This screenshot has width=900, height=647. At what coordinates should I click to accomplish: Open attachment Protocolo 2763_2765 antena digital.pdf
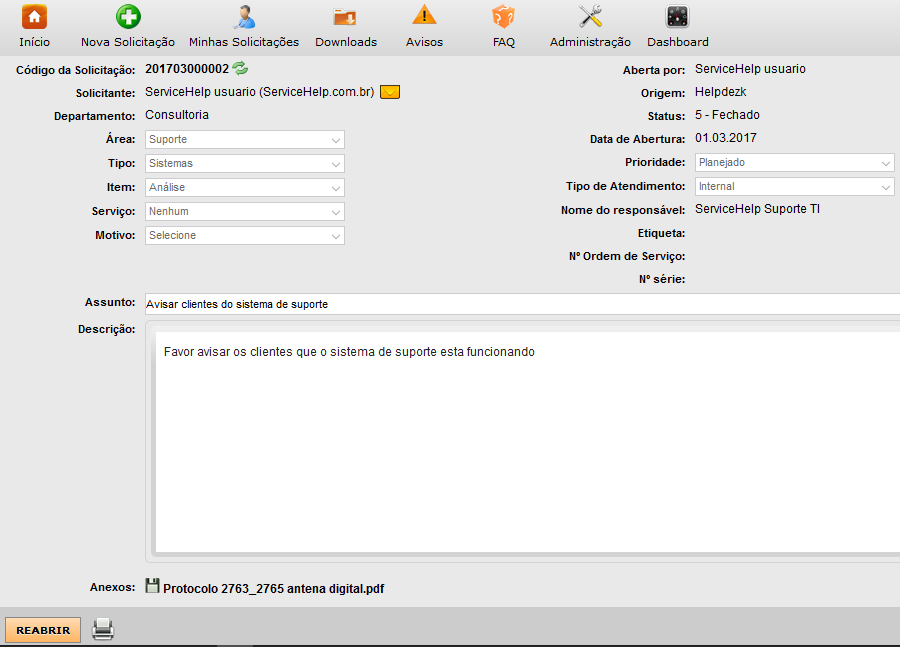273,589
